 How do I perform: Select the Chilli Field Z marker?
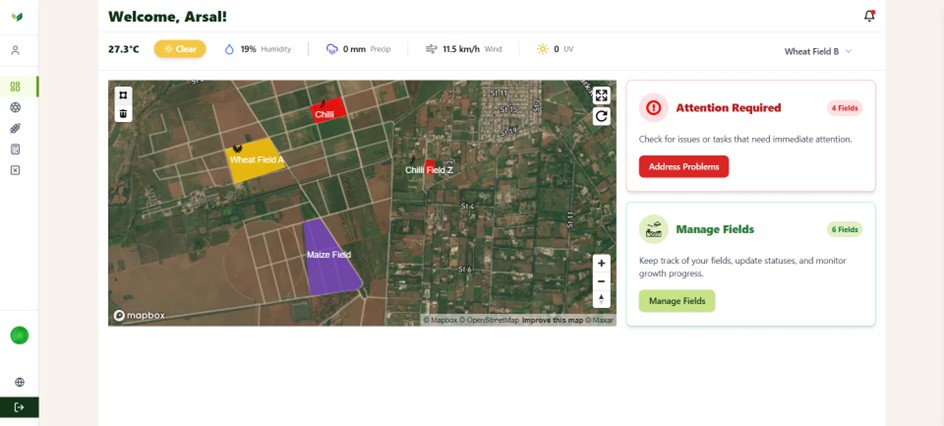pyautogui.click(x=429, y=168)
